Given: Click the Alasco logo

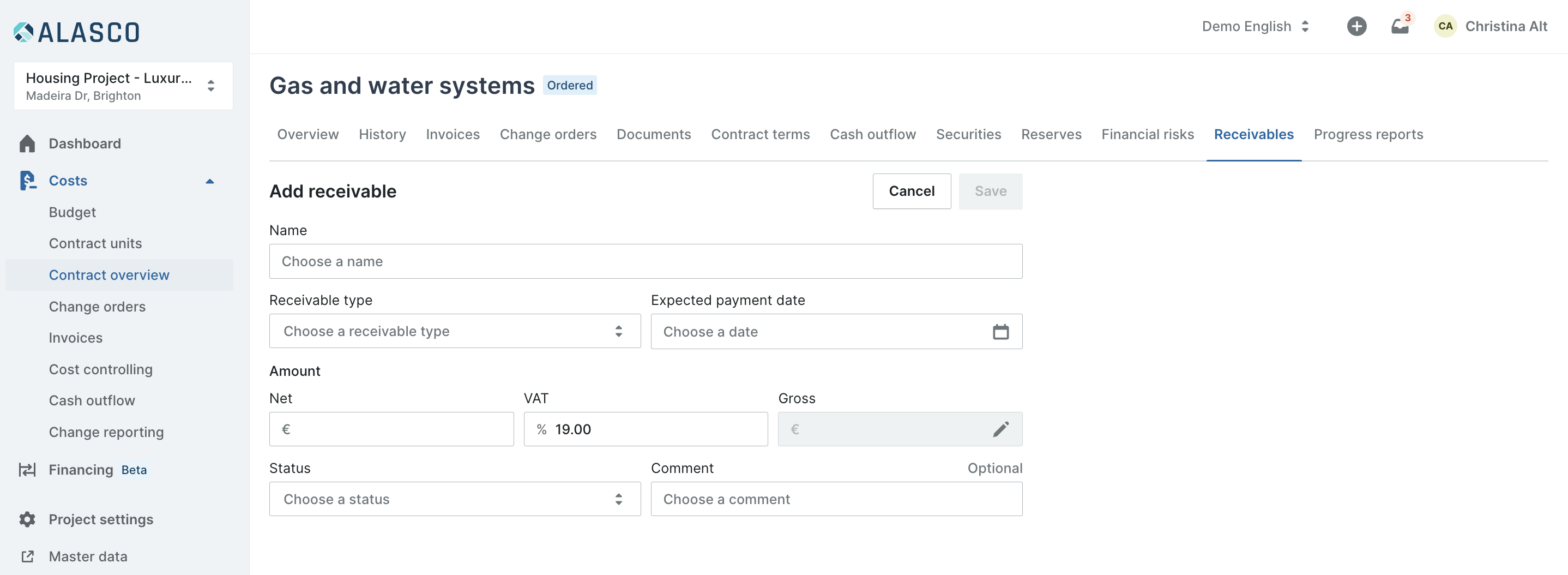Looking at the screenshot, I should [x=77, y=32].
